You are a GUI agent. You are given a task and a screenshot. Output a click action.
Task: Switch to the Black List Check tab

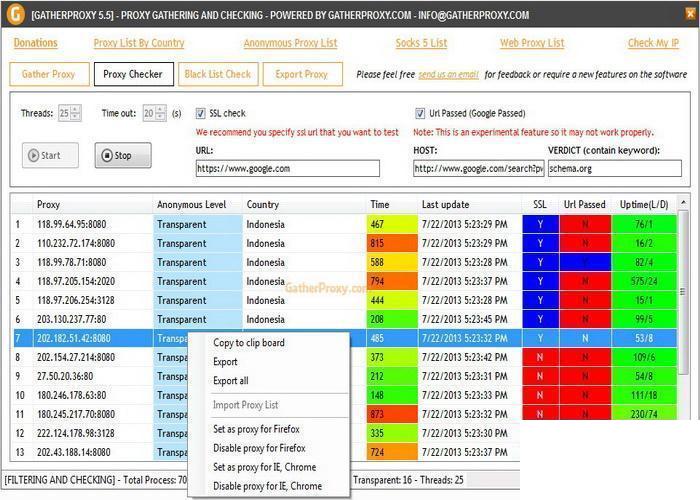pyautogui.click(x=218, y=74)
